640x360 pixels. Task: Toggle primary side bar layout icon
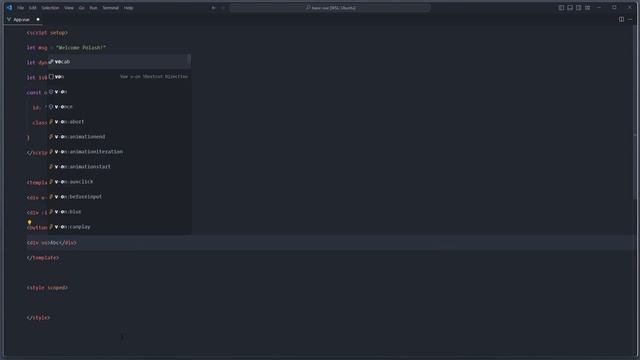pos(561,8)
